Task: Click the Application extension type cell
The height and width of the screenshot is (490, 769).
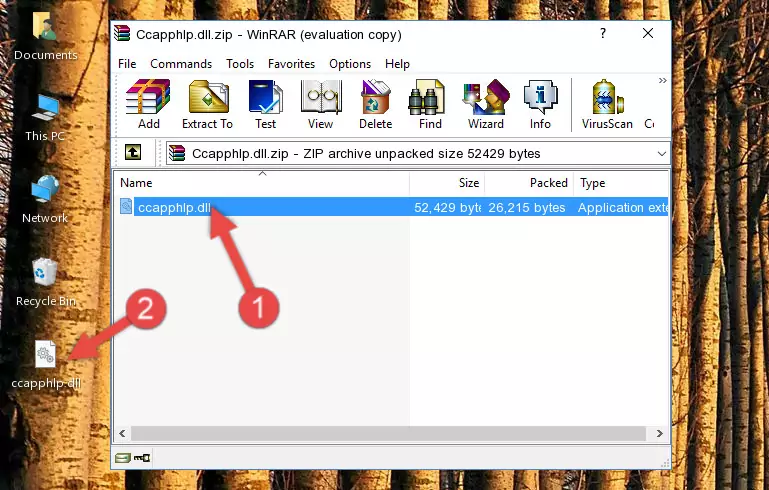Action: (x=622, y=207)
